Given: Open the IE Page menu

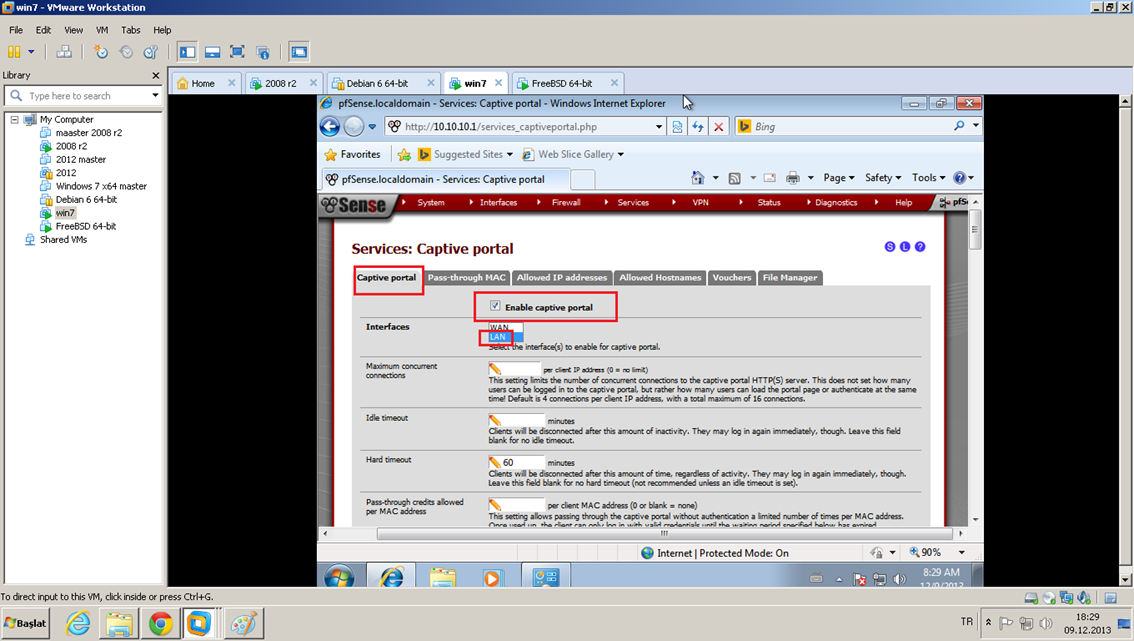Looking at the screenshot, I should coord(839,178).
